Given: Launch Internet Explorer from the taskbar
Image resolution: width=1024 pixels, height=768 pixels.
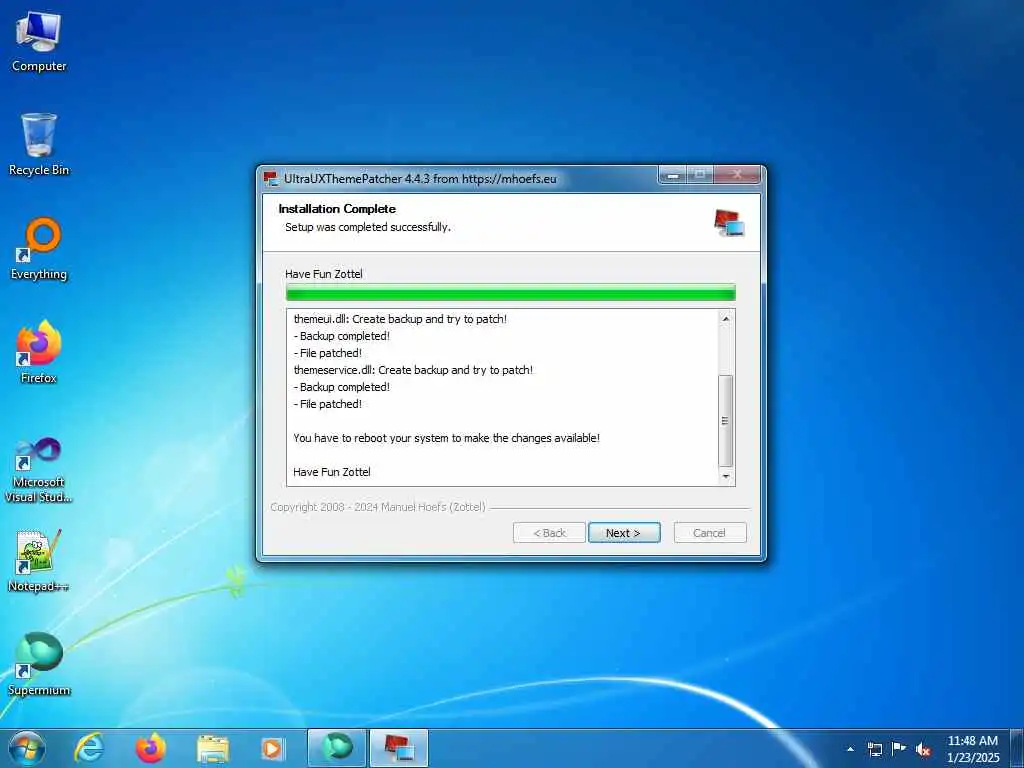Looking at the screenshot, I should pyautogui.click(x=88, y=748).
